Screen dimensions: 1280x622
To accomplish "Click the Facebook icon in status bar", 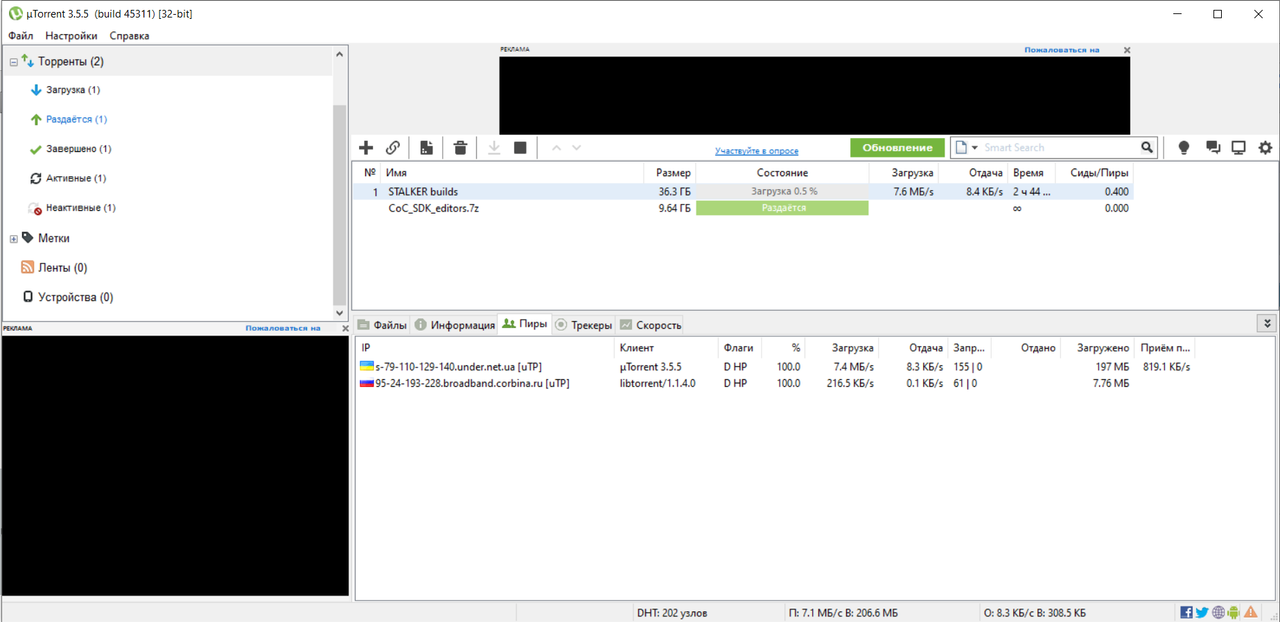I will pyautogui.click(x=1186, y=612).
